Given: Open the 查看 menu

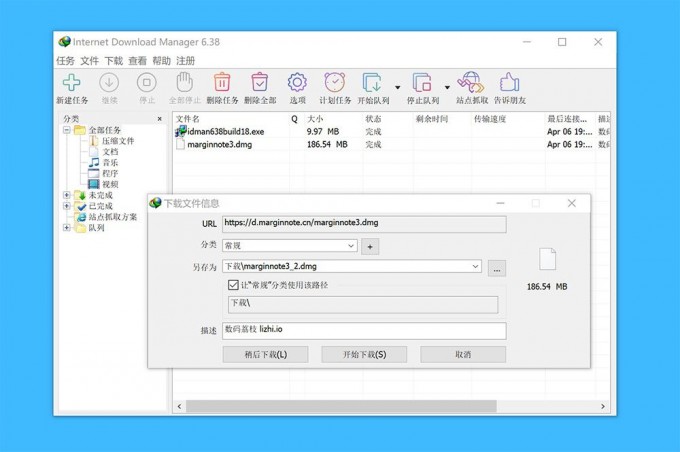Looking at the screenshot, I should (137, 61).
